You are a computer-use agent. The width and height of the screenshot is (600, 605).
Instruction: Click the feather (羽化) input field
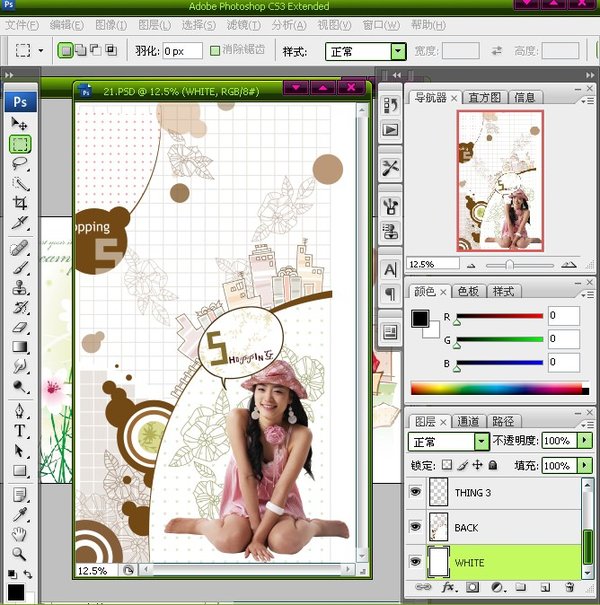(x=182, y=51)
